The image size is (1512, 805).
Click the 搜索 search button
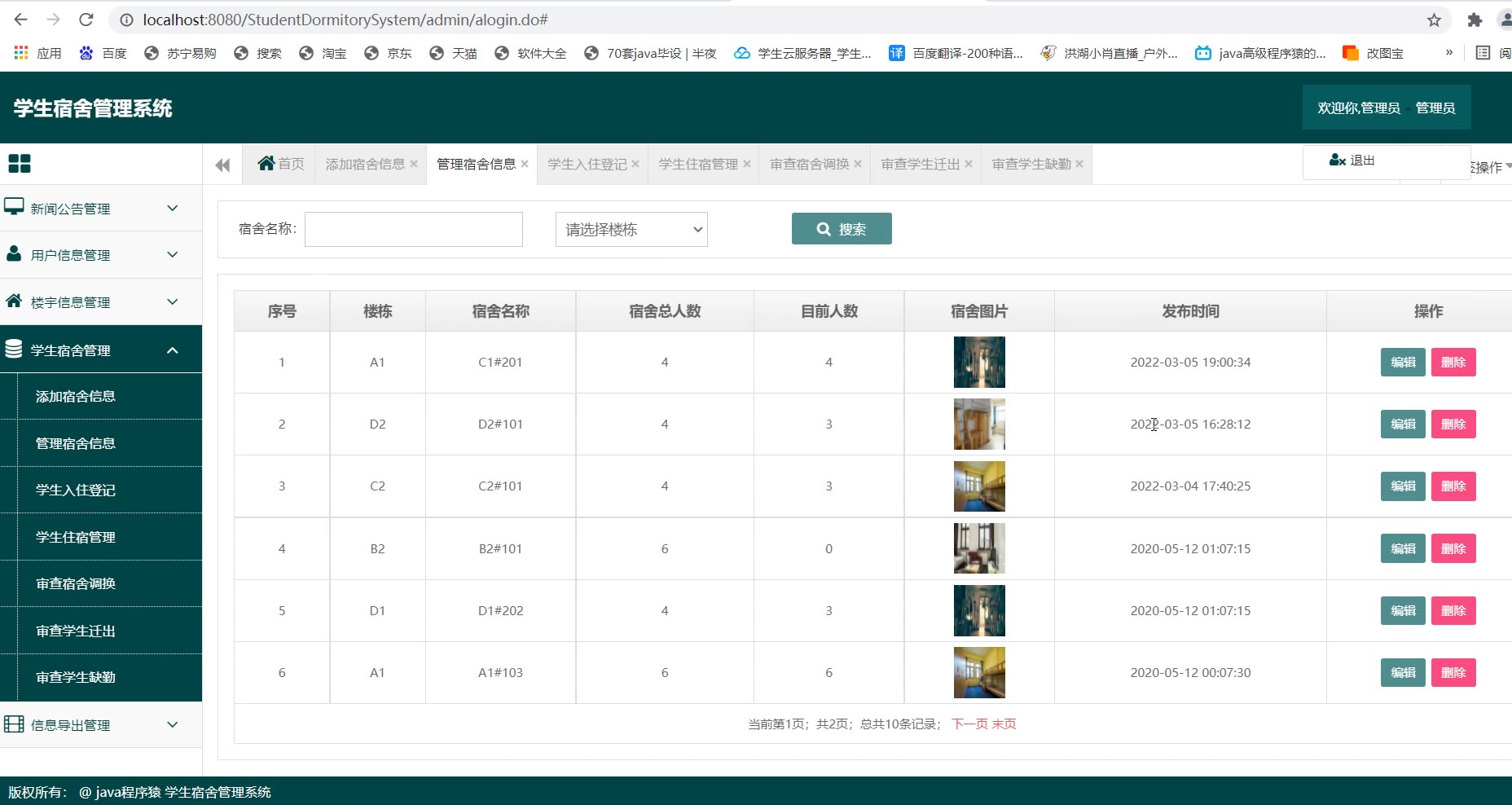[x=842, y=229]
